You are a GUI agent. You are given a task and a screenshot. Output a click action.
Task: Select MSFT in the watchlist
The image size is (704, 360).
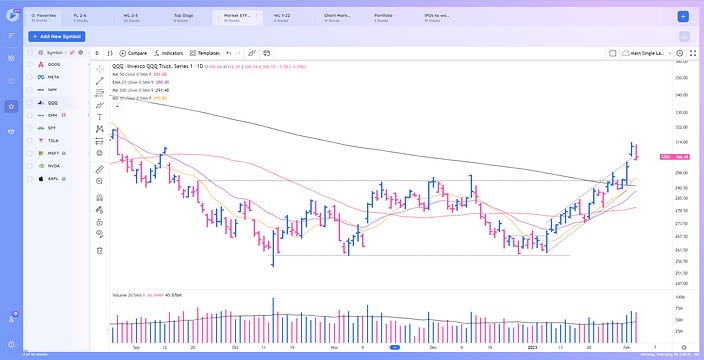pos(53,154)
